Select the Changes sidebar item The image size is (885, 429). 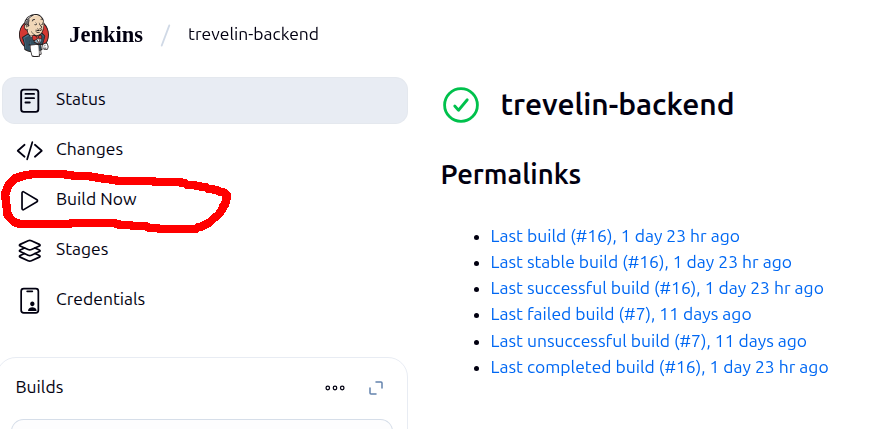coord(89,150)
